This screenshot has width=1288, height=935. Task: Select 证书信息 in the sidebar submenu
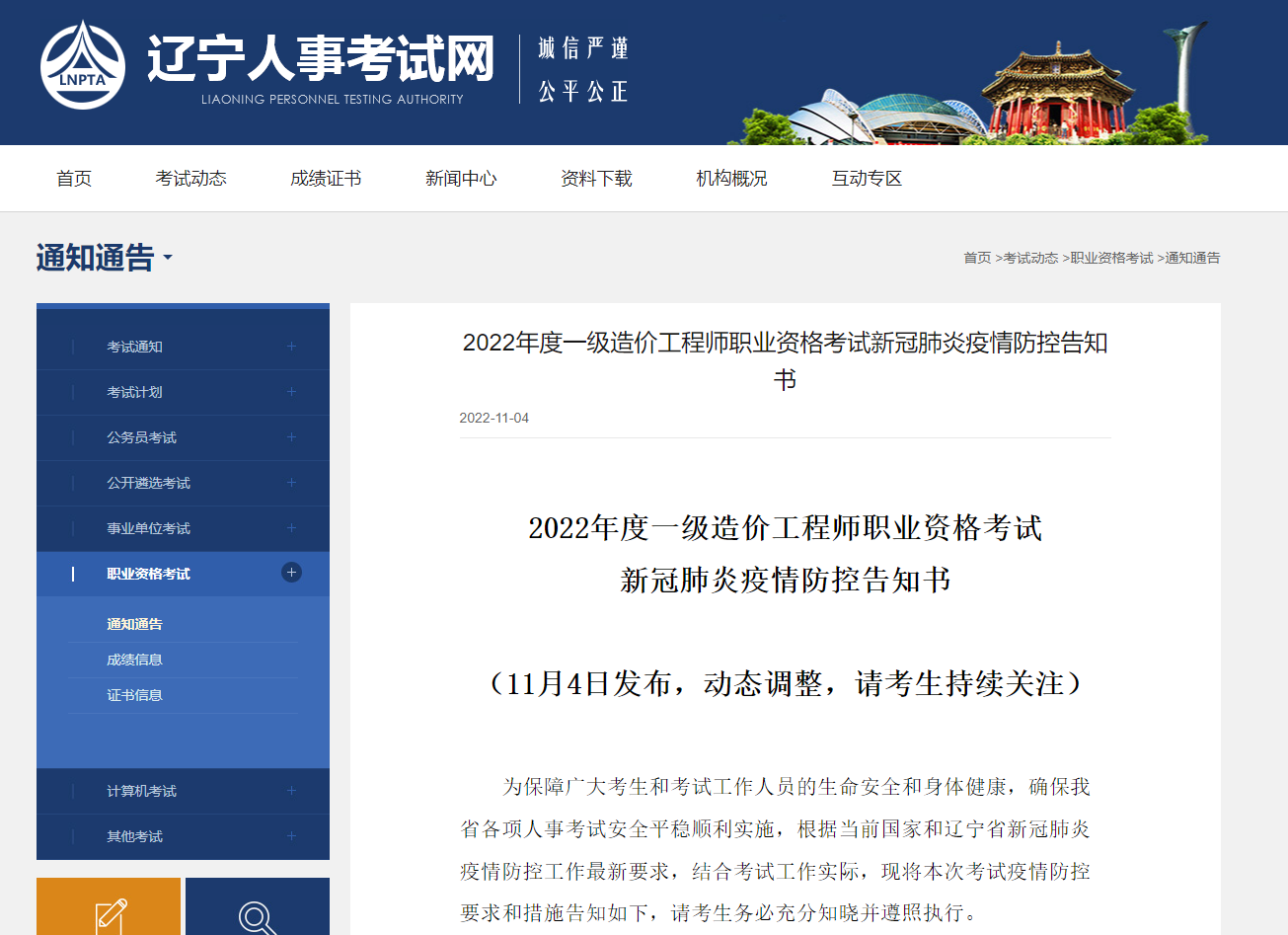pyautogui.click(x=134, y=695)
